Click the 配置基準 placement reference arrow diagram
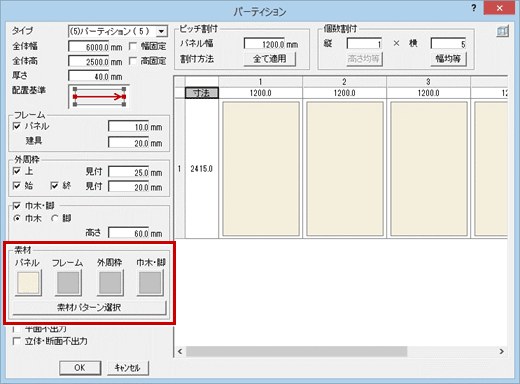The height and width of the screenshot is (384, 520). tap(99, 97)
